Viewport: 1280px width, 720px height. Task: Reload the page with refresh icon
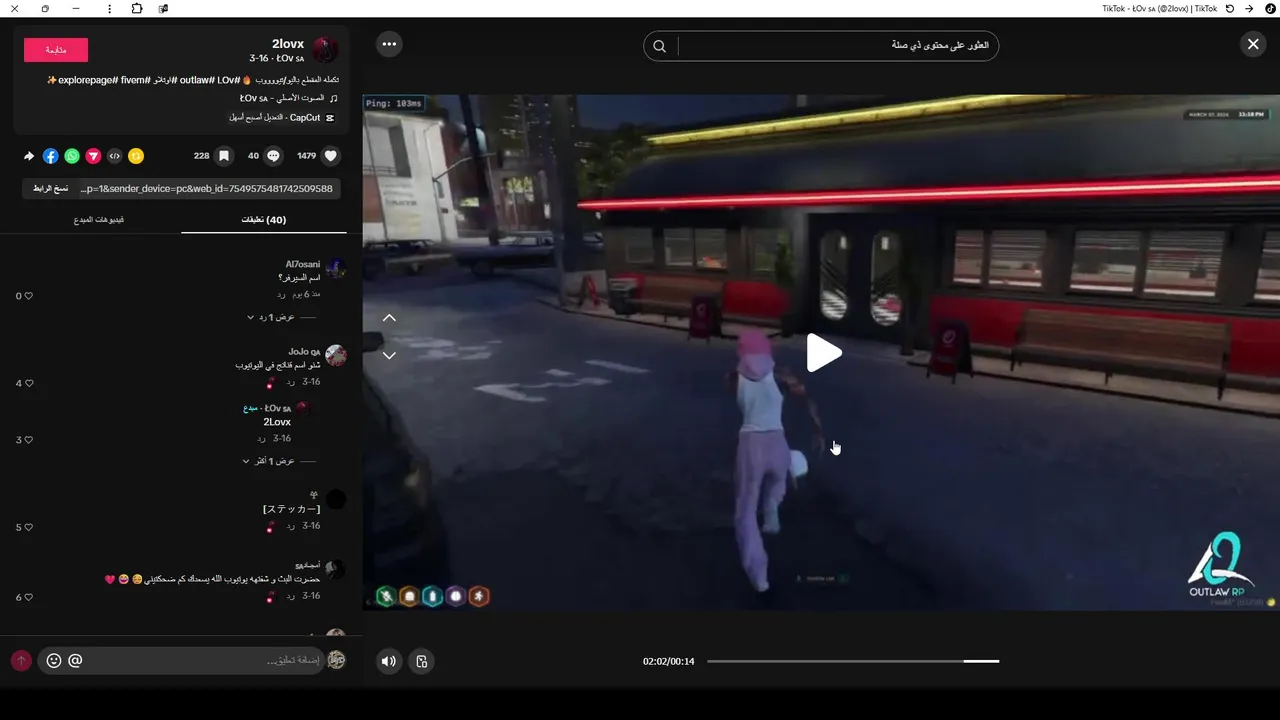tap(1230, 8)
